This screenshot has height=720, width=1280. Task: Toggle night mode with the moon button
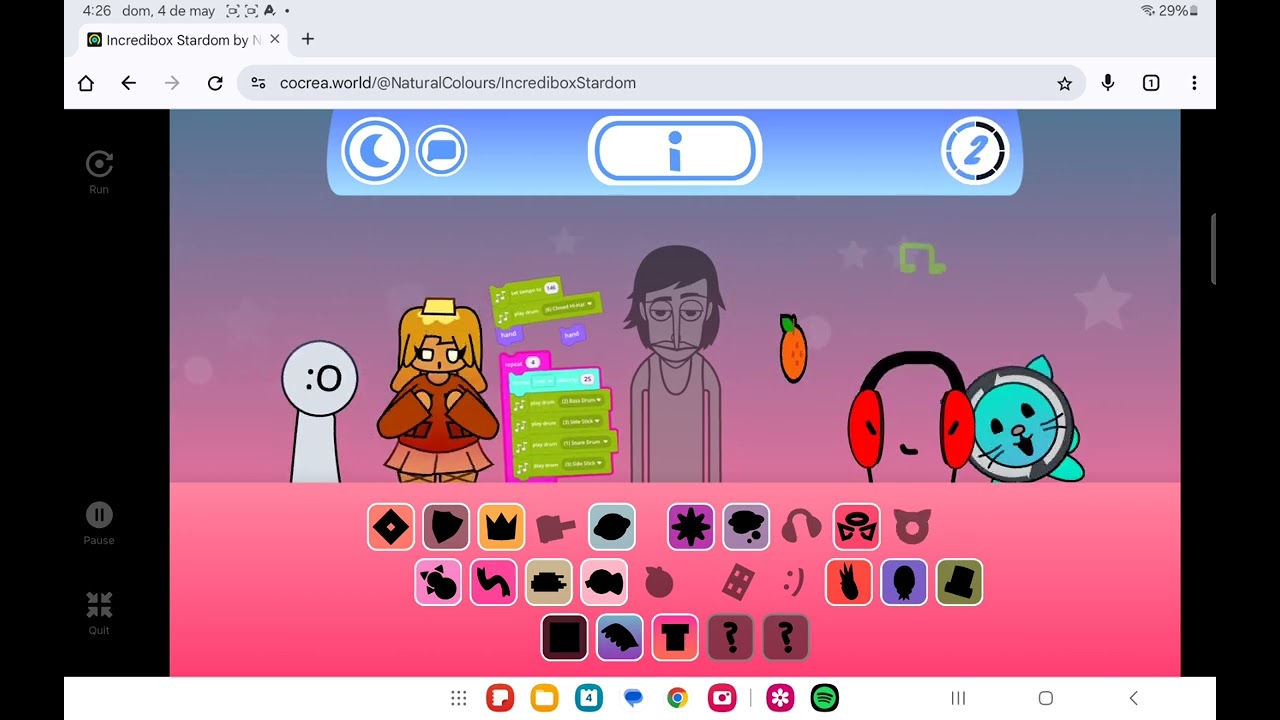coord(375,151)
